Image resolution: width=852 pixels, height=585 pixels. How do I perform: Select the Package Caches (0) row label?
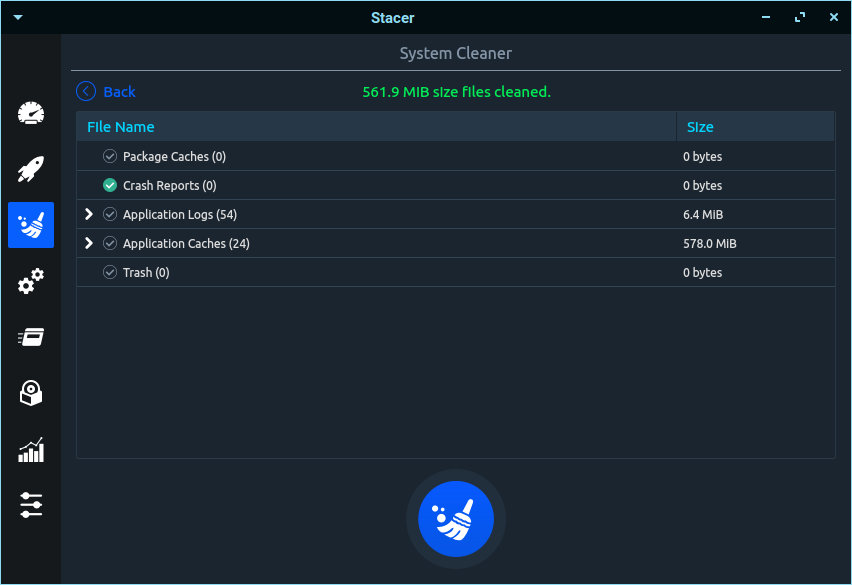point(174,156)
